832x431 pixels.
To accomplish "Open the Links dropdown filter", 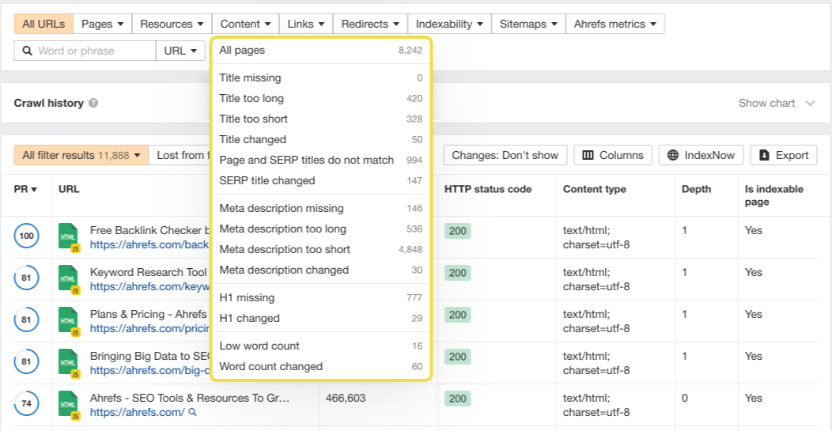I will (306, 24).
